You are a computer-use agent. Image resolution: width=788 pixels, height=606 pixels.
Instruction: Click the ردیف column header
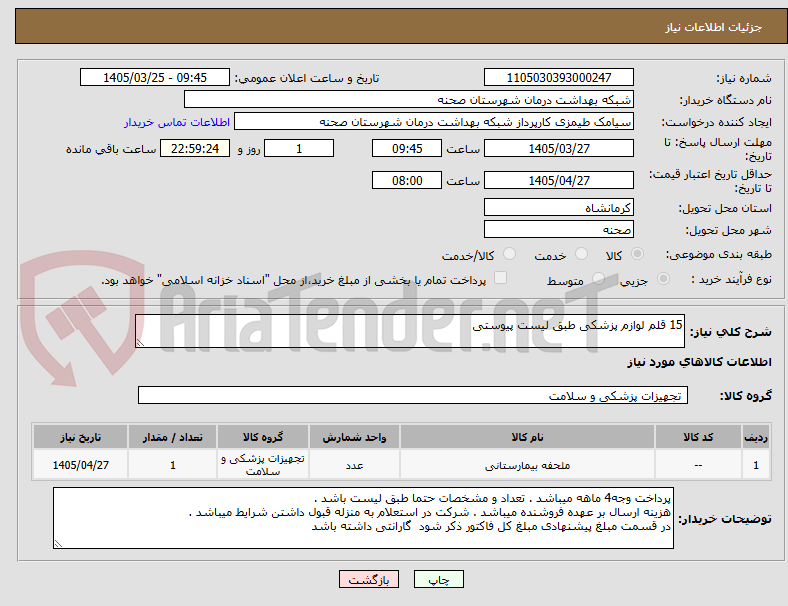(x=755, y=437)
